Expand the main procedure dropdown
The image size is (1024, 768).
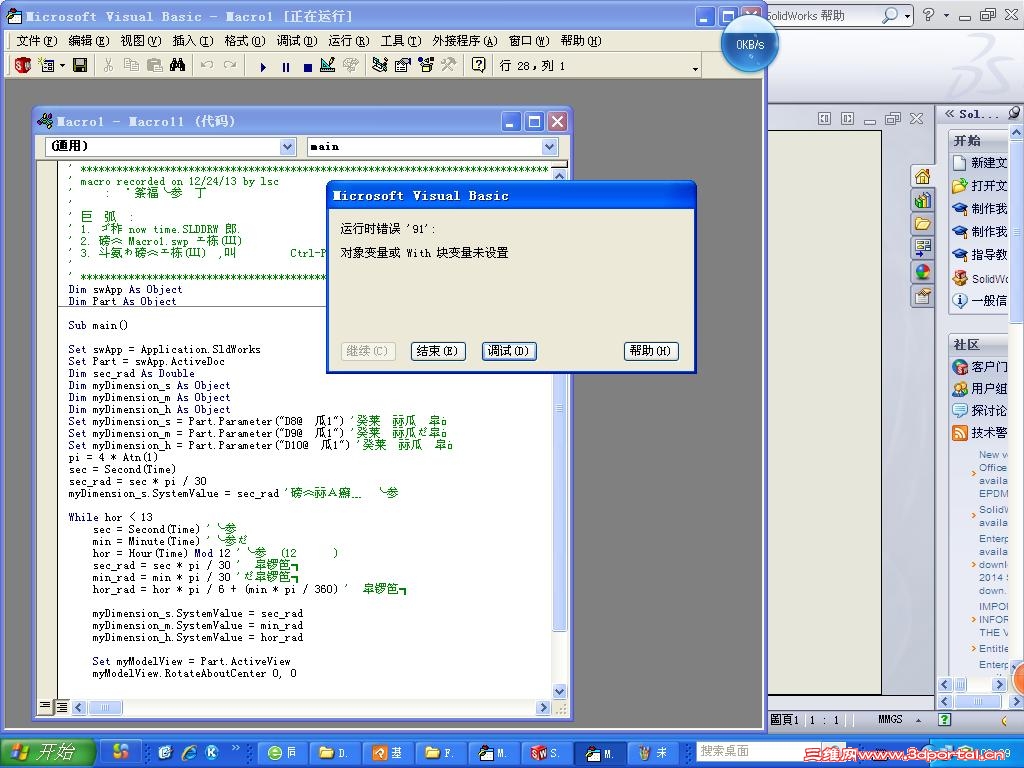pyautogui.click(x=549, y=147)
